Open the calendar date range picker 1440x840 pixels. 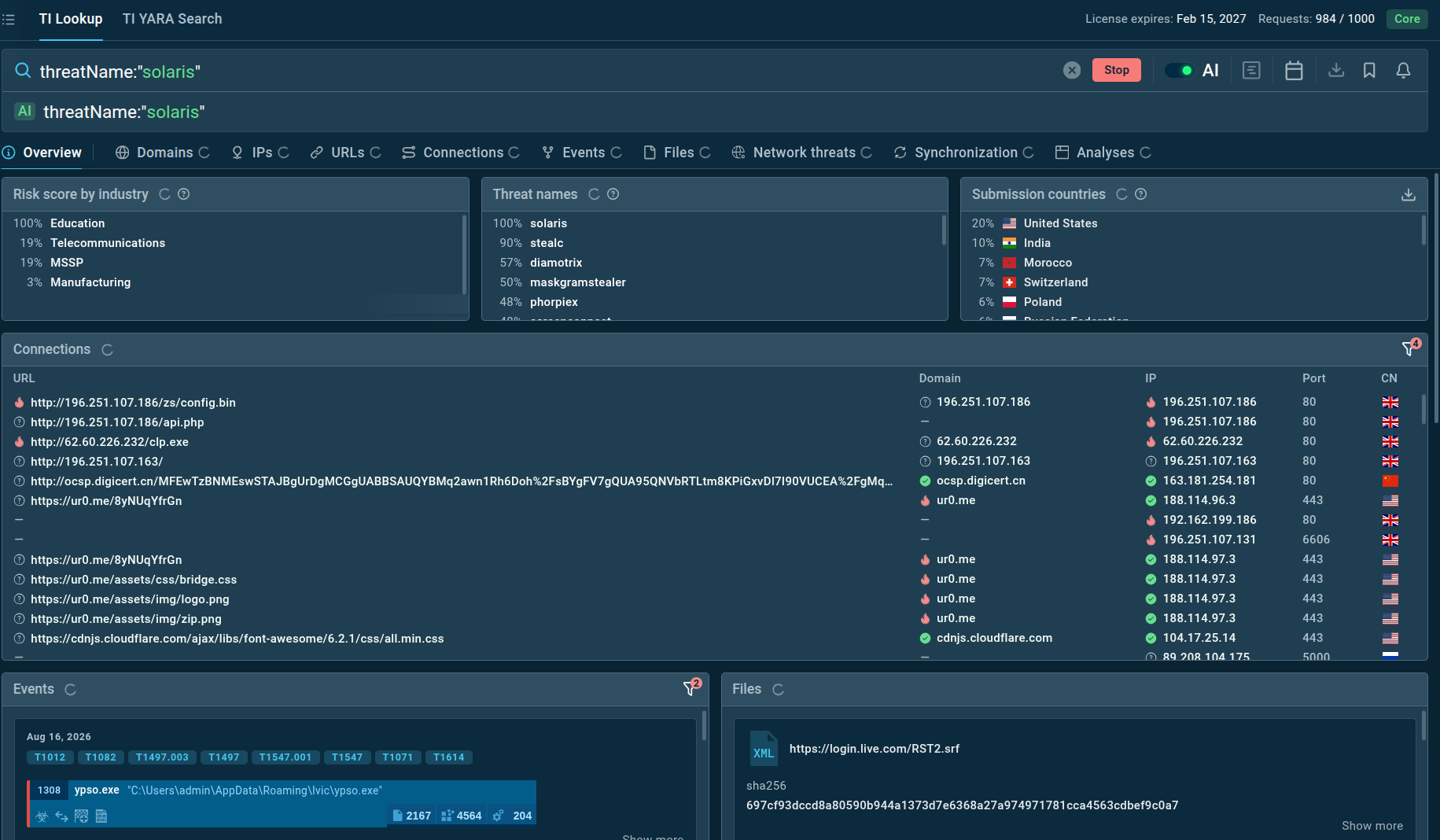tap(1294, 70)
